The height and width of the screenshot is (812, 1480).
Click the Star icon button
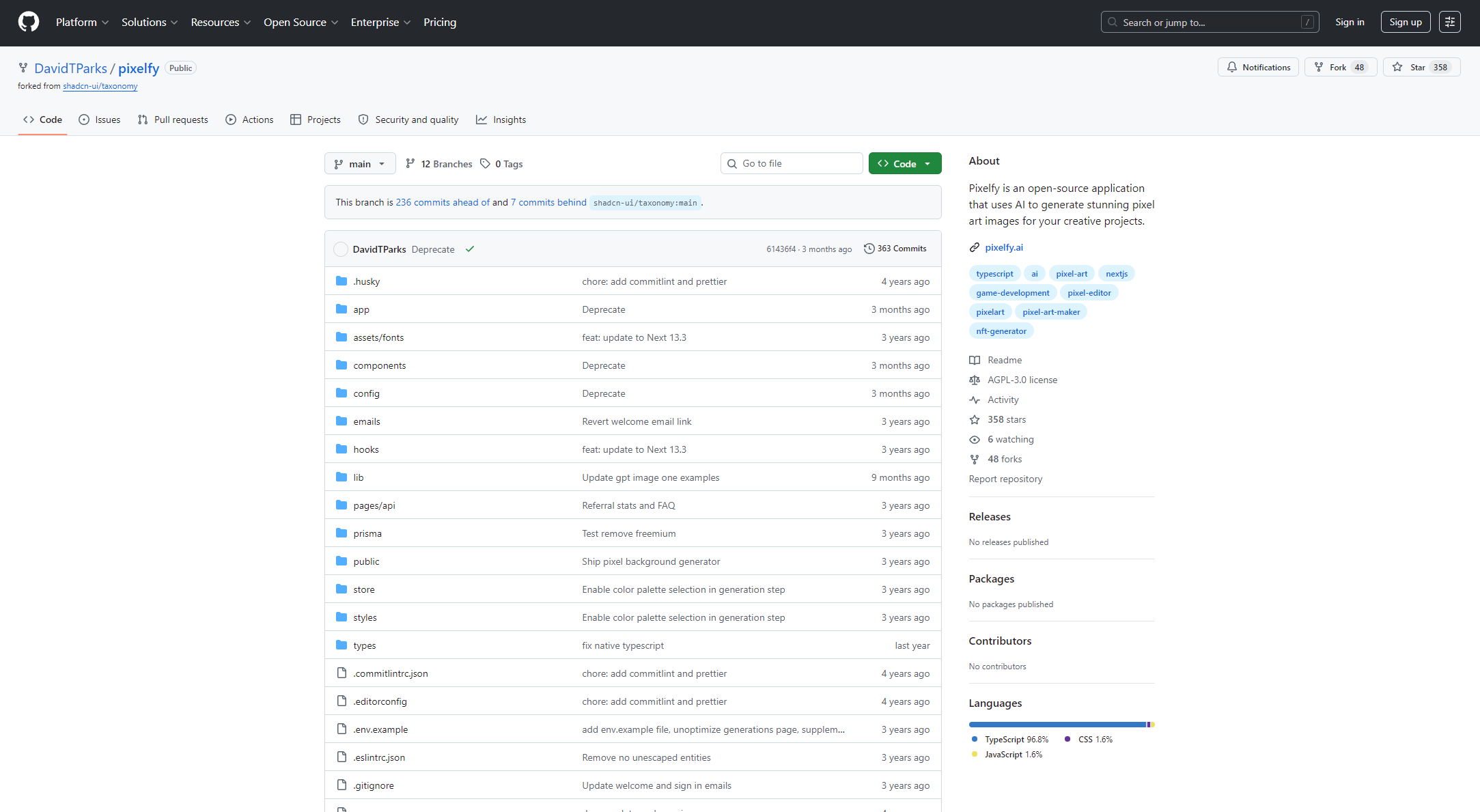pyautogui.click(x=1398, y=67)
